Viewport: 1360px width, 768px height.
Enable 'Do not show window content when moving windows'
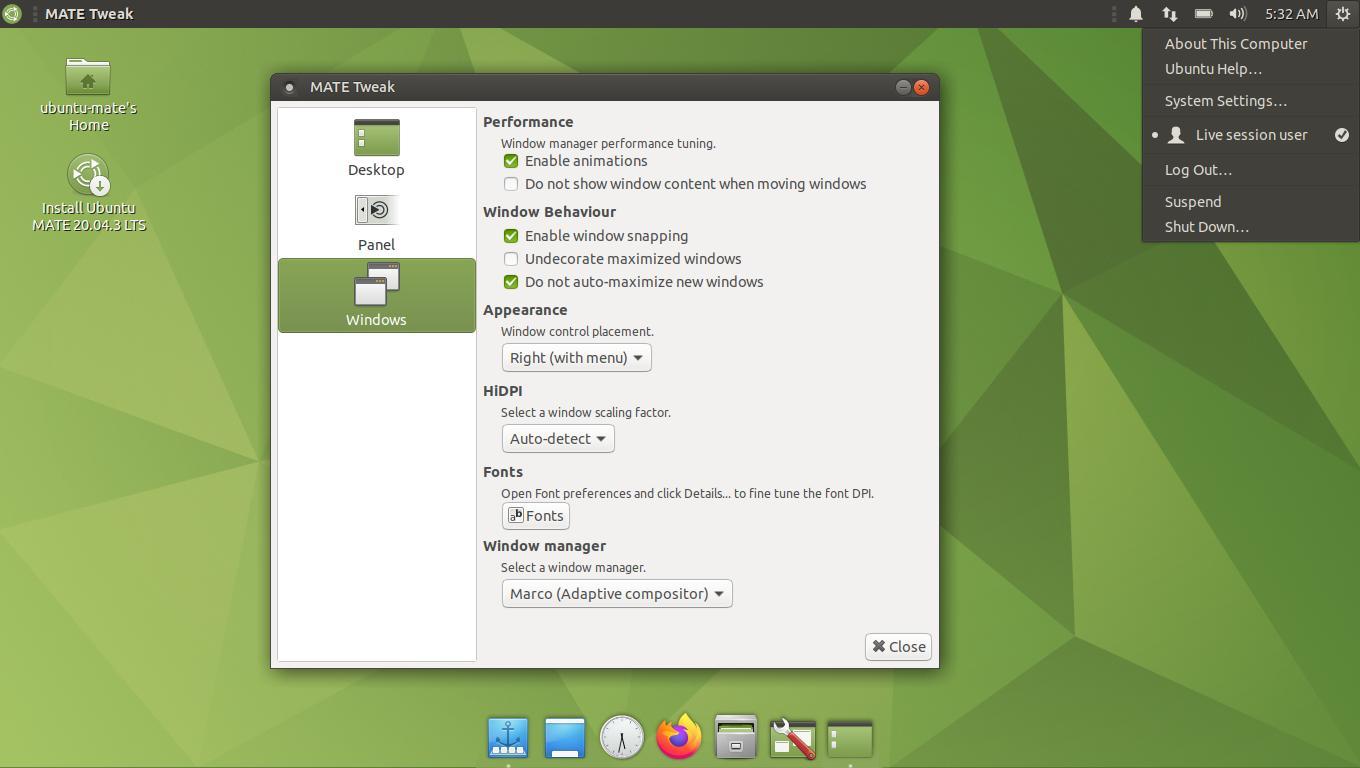511,184
